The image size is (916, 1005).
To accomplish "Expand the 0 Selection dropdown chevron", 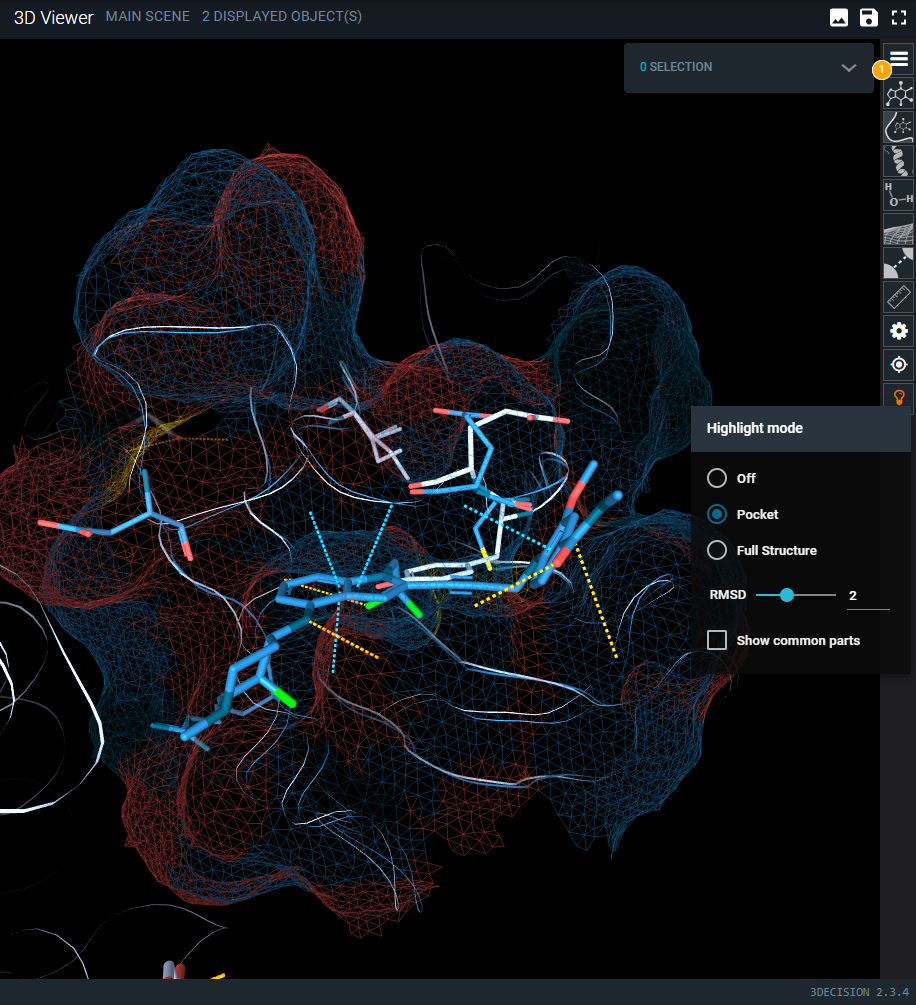I will 849,68.
